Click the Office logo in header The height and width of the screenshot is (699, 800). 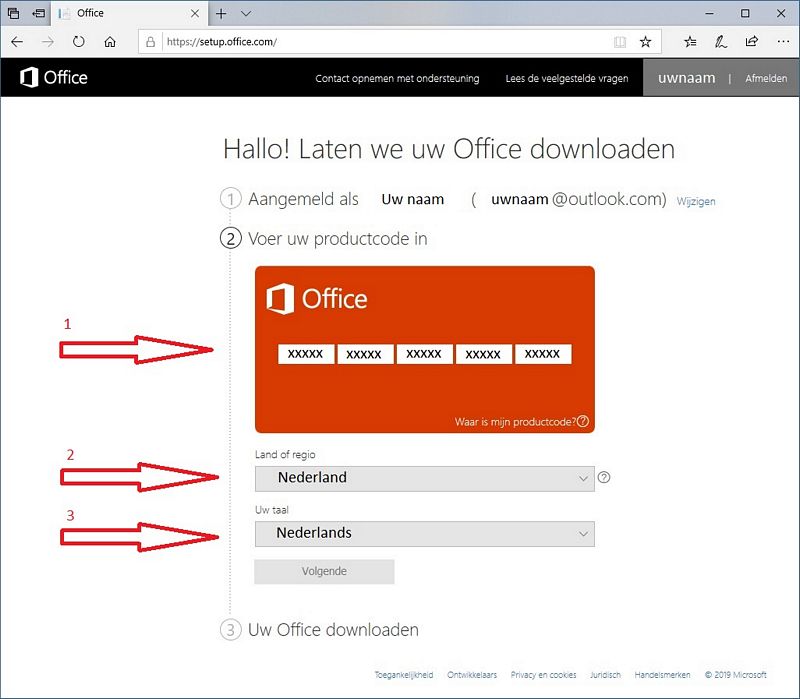click(54, 78)
